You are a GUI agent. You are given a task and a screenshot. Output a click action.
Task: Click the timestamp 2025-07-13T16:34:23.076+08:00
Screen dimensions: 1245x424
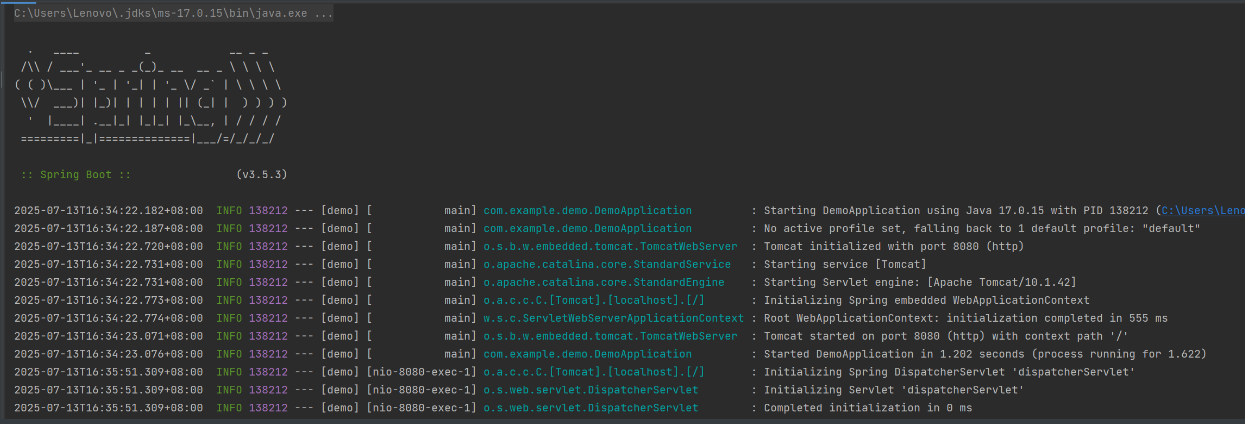[x=108, y=355]
